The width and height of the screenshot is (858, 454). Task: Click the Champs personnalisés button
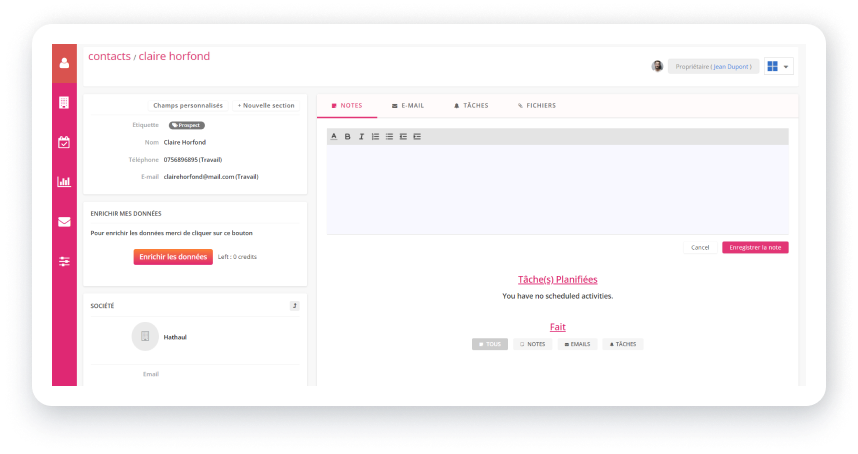tap(188, 106)
